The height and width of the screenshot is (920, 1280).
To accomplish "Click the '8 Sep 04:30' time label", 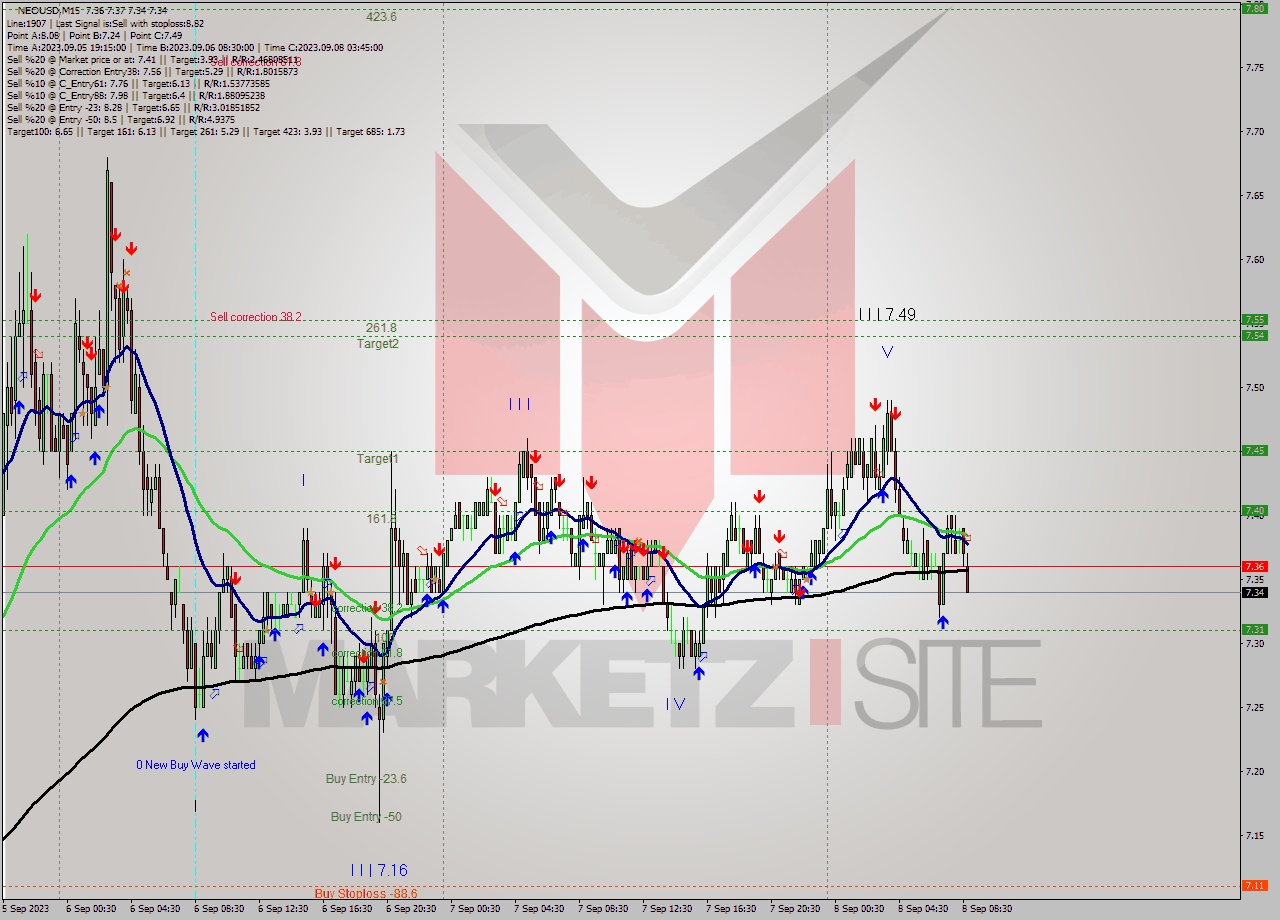I will coord(923,909).
